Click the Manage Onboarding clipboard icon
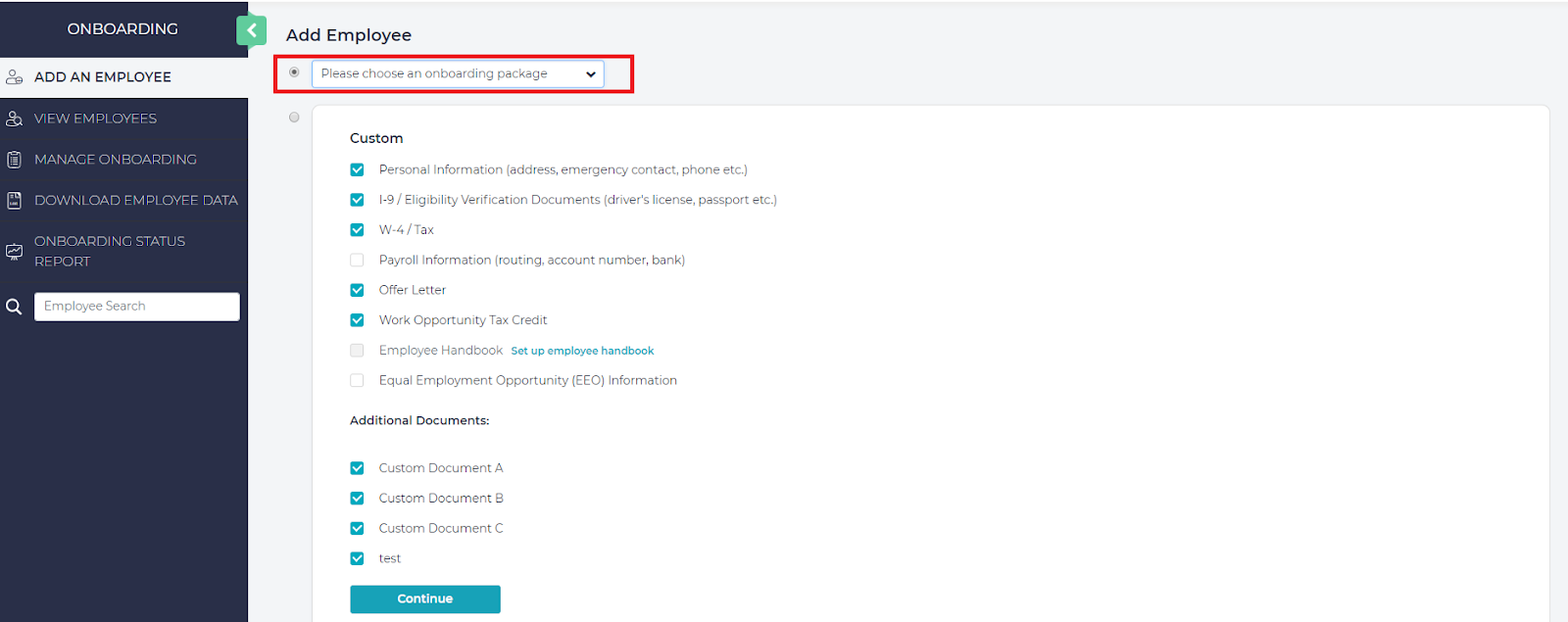This screenshot has width=1568, height=622. [15, 160]
